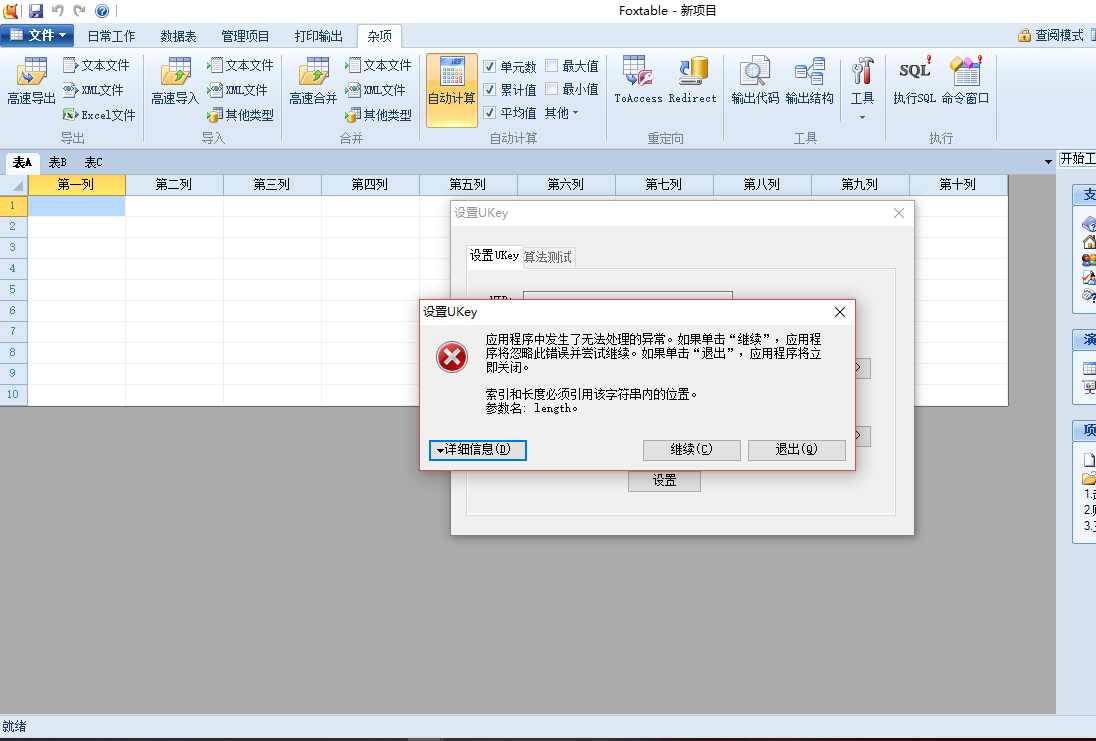1096x741 pixels.
Task: Select the 杂项 ribbon tab
Action: (x=380, y=36)
